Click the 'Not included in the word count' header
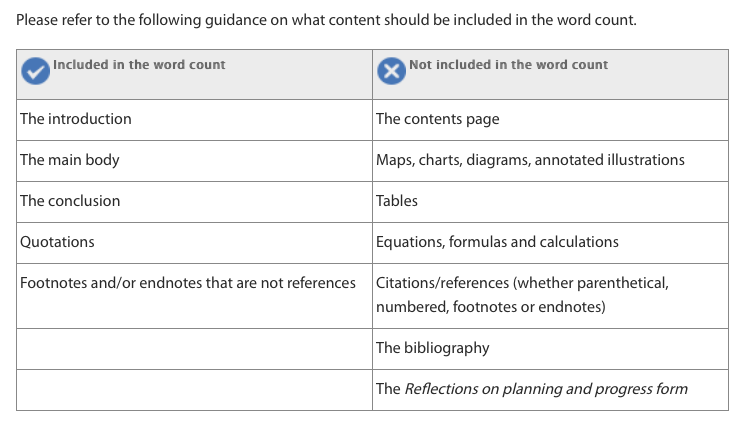Image resolution: width=743 pixels, height=422 pixels. pyautogui.click(x=508, y=65)
